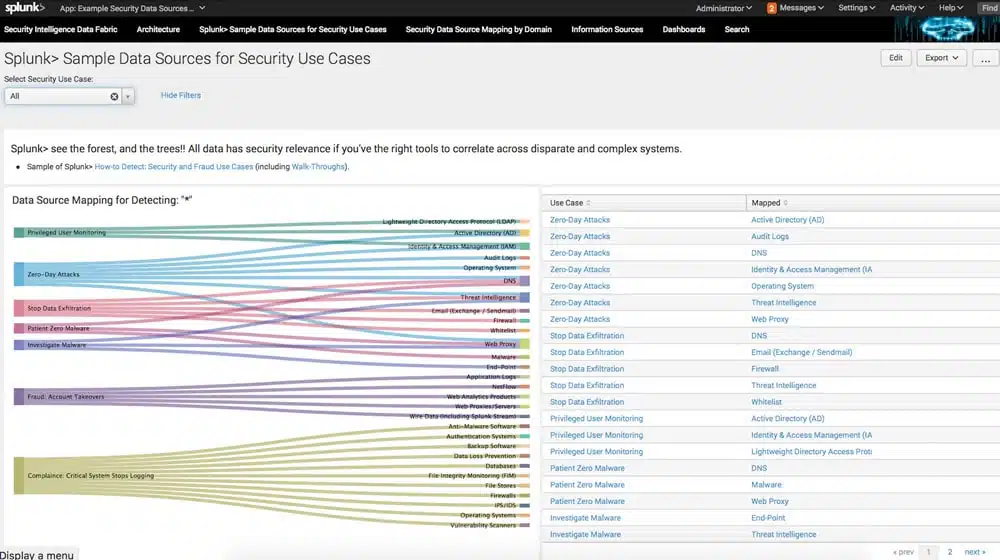Go to page 2 of the table
The height and width of the screenshot is (560, 1000).
(950, 552)
